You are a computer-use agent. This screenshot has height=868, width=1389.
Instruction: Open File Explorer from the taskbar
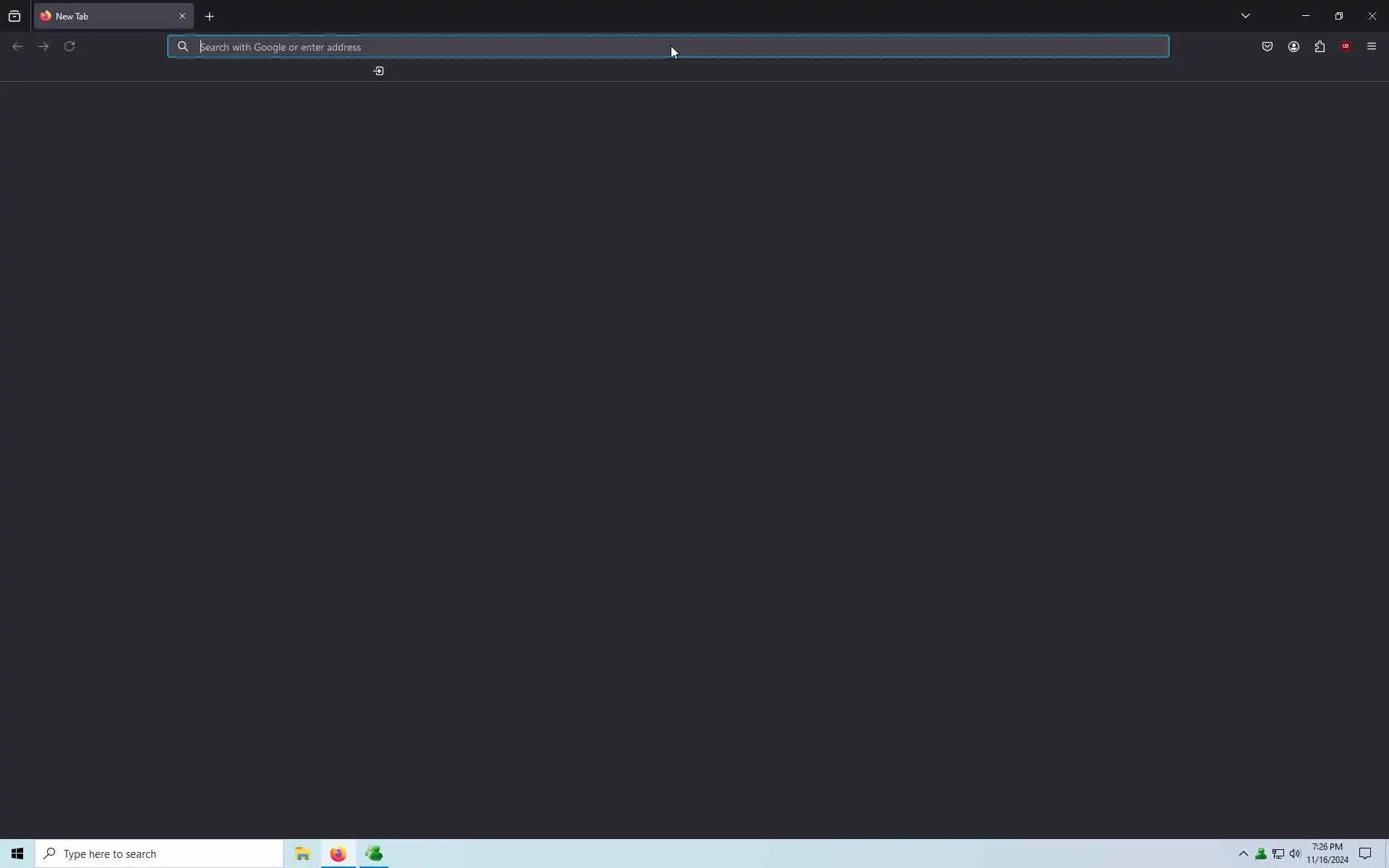click(x=302, y=854)
